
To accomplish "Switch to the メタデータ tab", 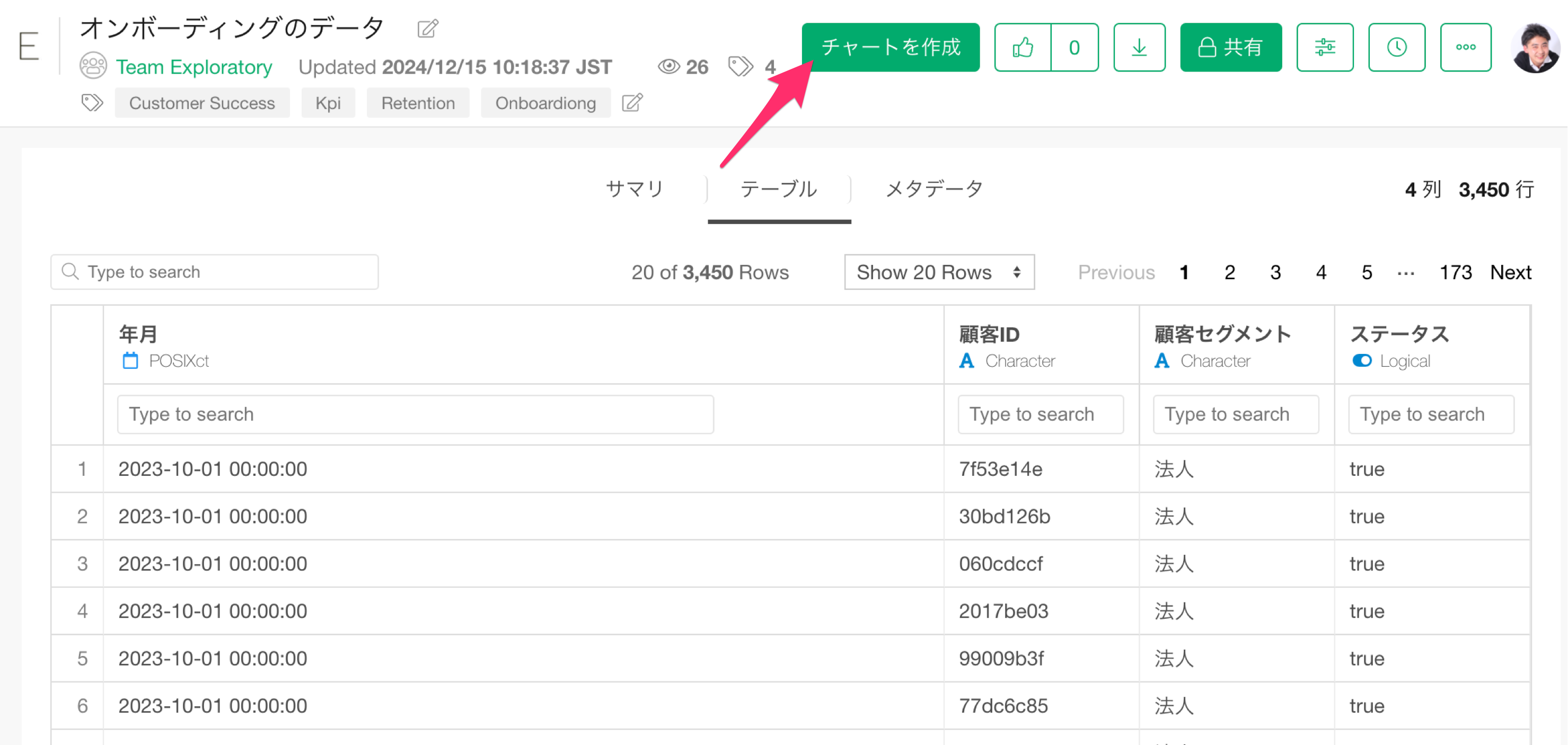I will point(933,189).
